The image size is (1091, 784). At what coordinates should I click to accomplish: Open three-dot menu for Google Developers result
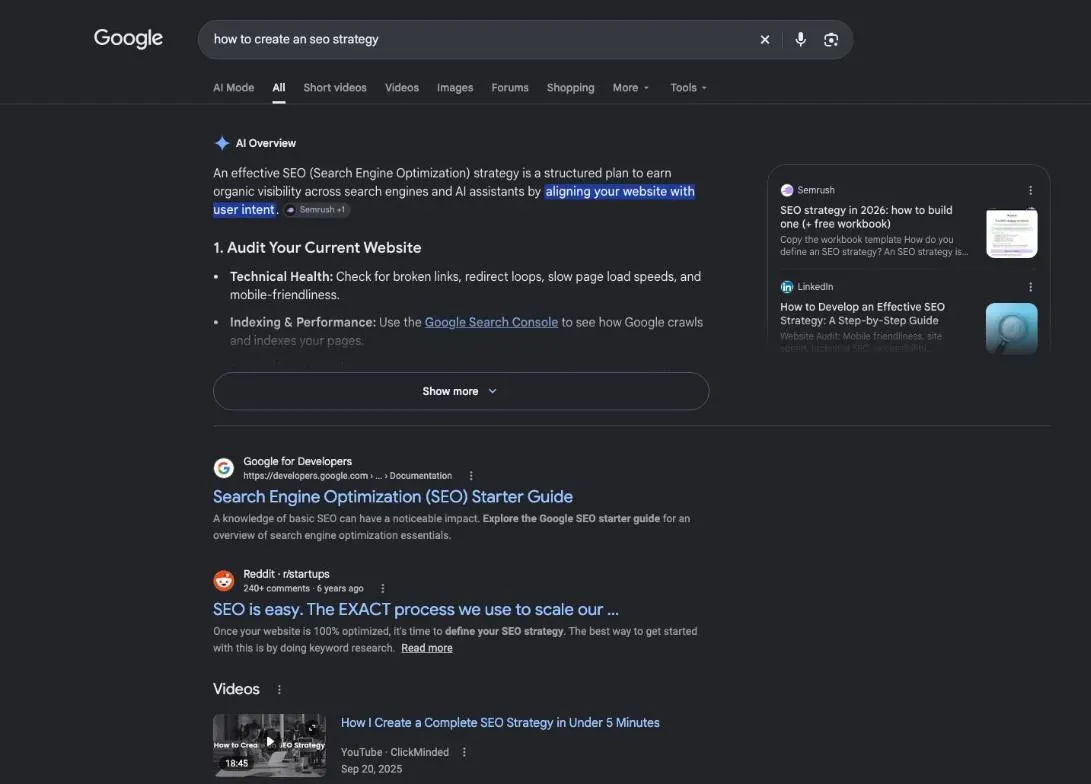pyautogui.click(x=471, y=476)
